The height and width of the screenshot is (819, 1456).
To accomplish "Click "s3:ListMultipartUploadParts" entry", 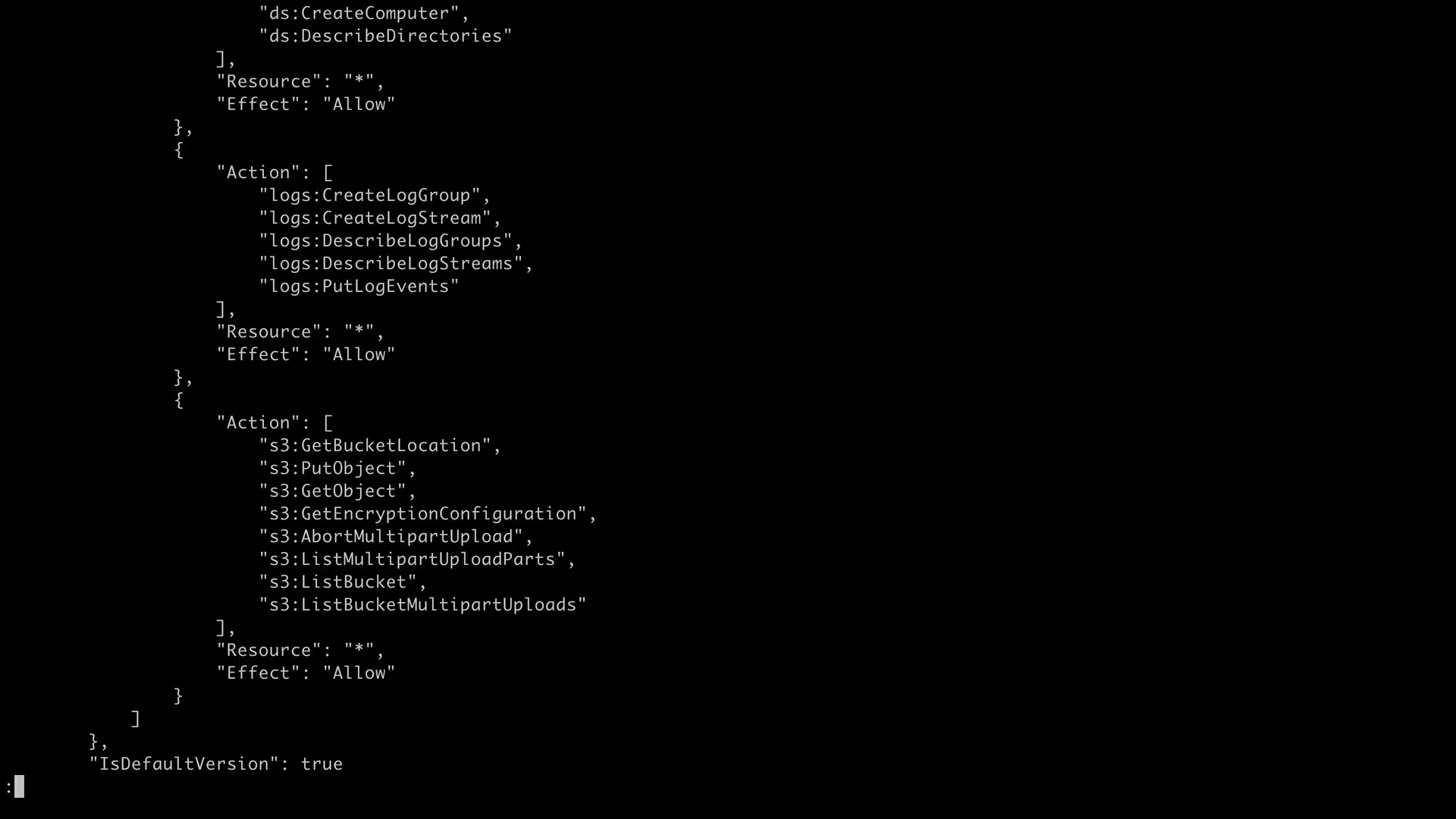I will 418,560.
